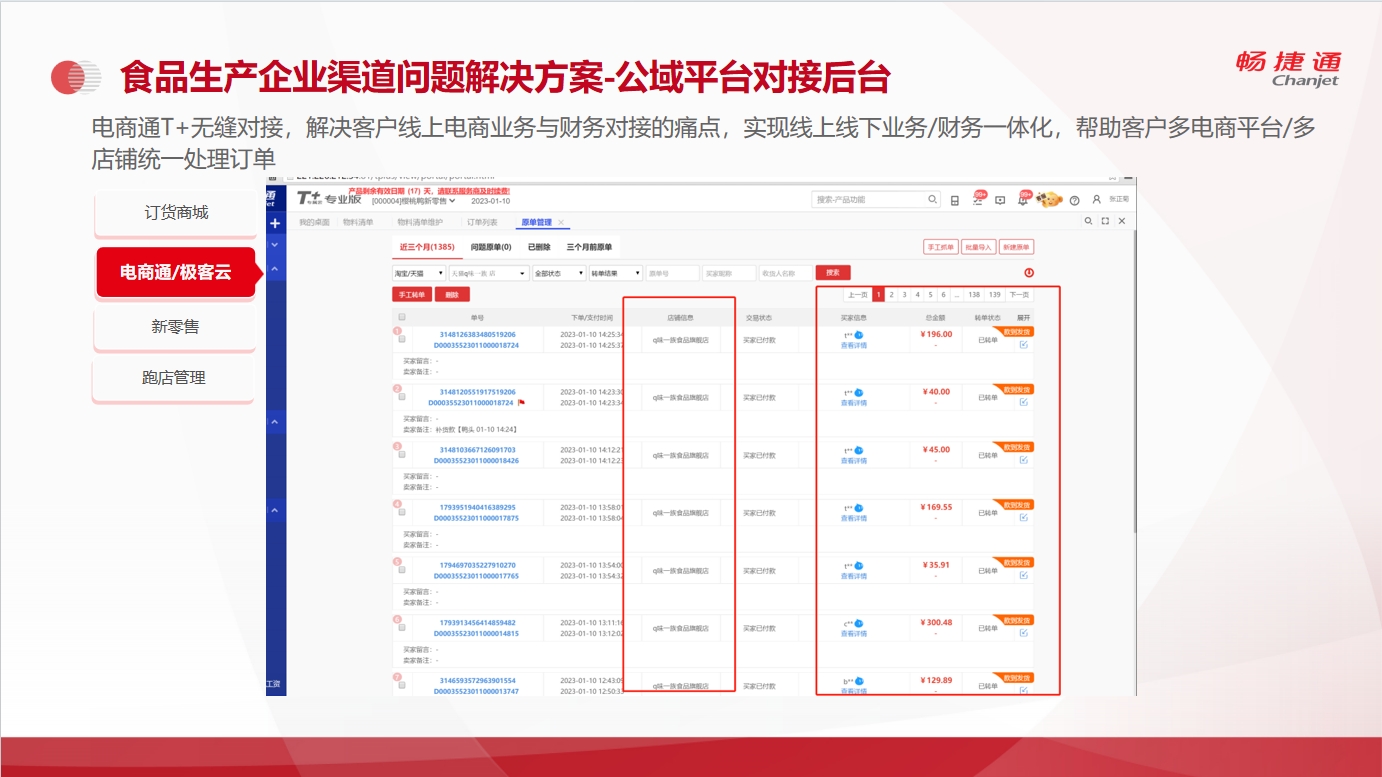Screen dimensions: 1382x777
Task: Click the 原单号 input field
Action: (x=672, y=273)
